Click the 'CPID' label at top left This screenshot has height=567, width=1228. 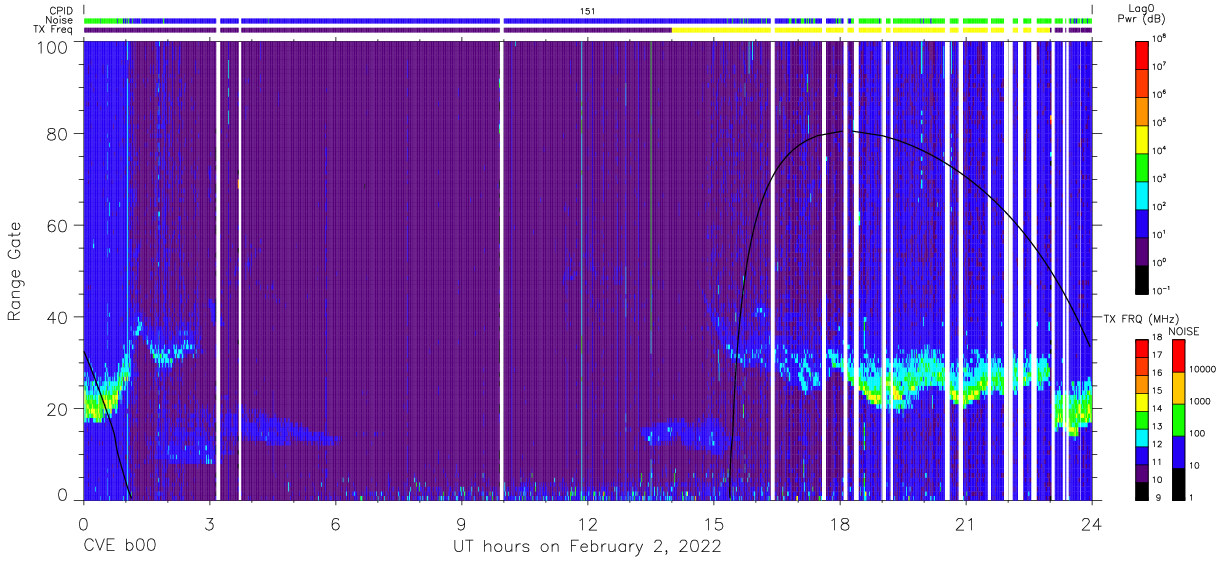pos(60,10)
